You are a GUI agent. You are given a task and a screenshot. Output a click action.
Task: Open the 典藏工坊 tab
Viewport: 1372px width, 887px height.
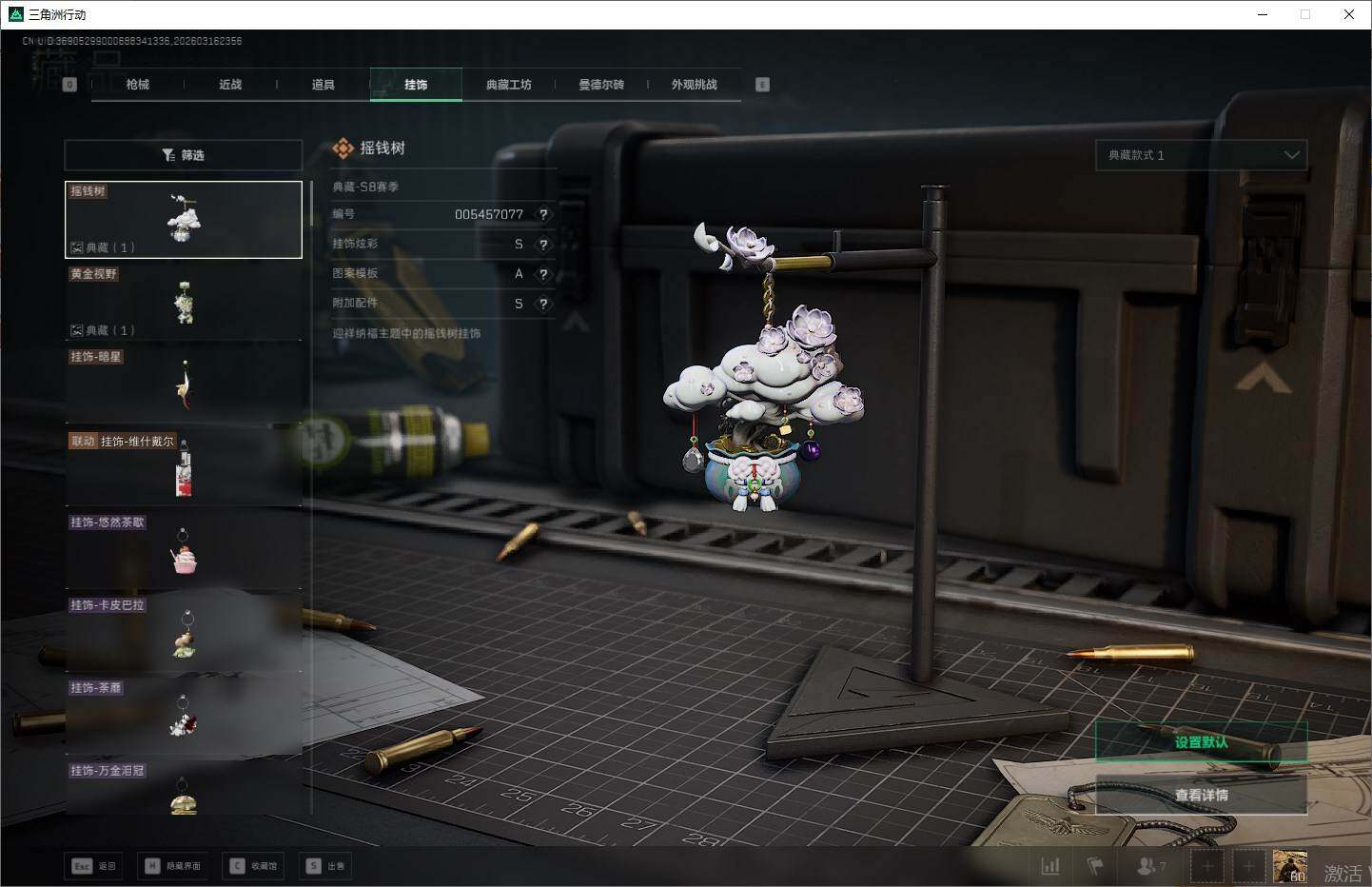[x=509, y=85]
